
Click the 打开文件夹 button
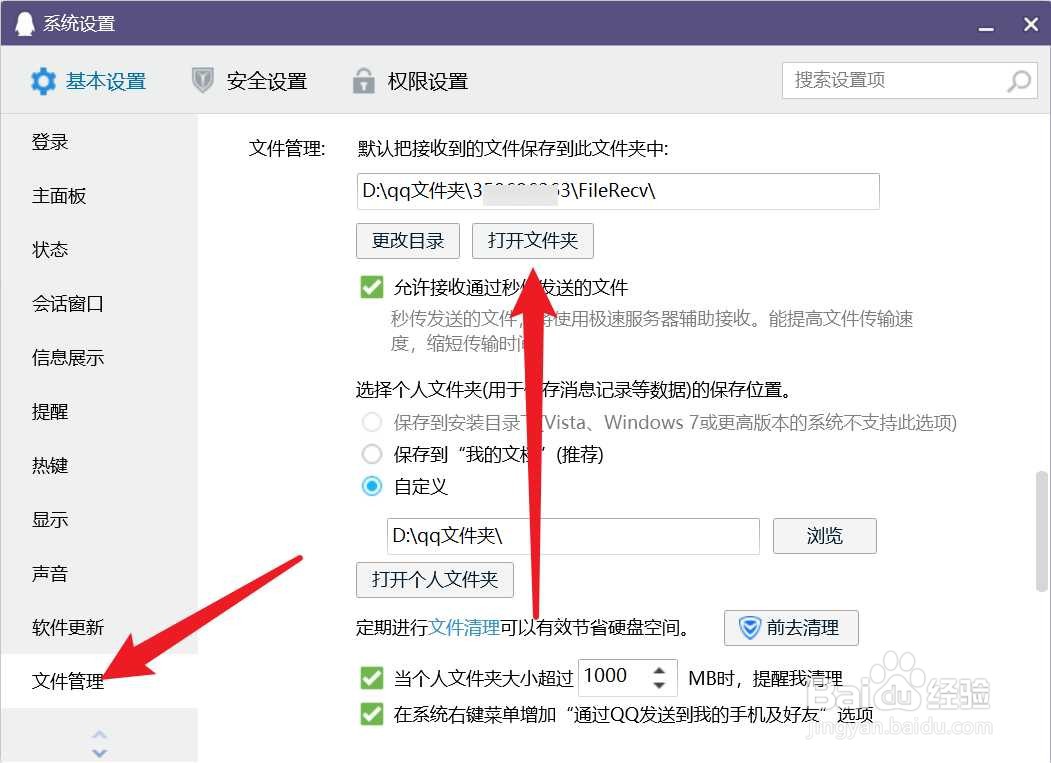[532, 241]
